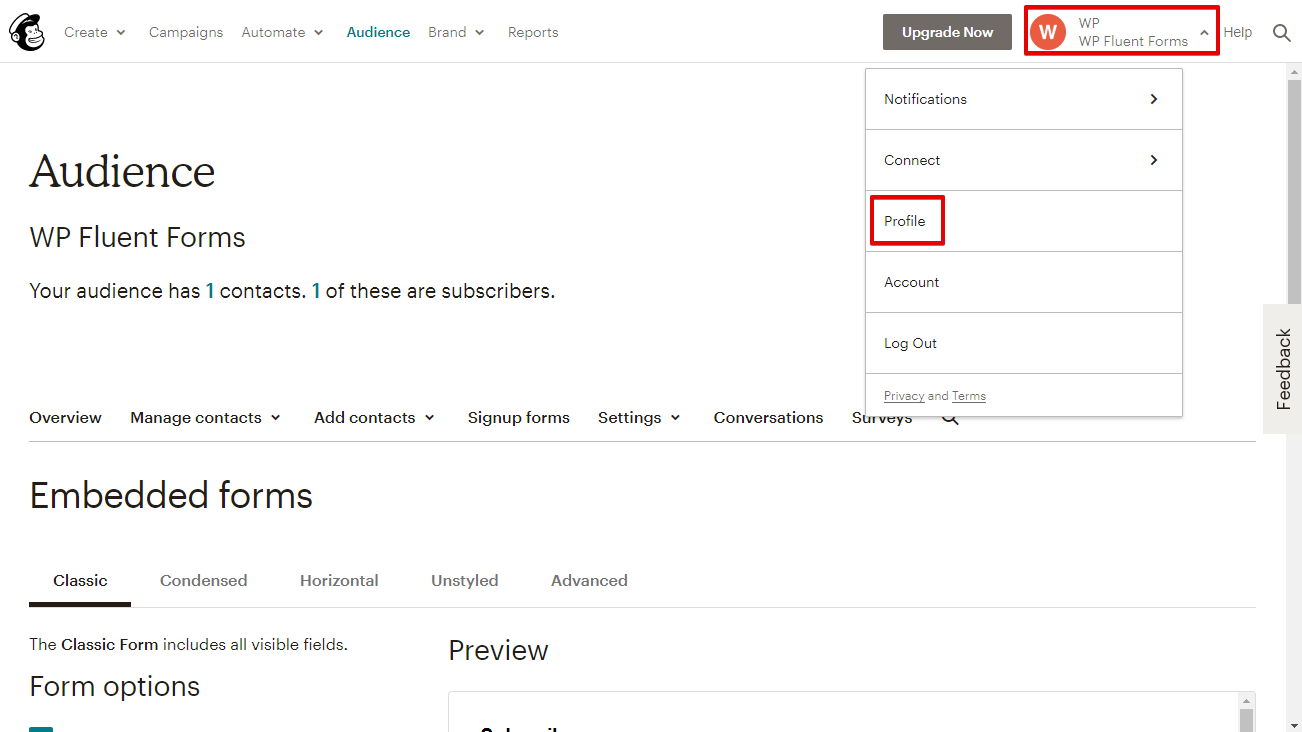1302x732 pixels.
Task: Click the Upgrade Now button
Action: 948,32
